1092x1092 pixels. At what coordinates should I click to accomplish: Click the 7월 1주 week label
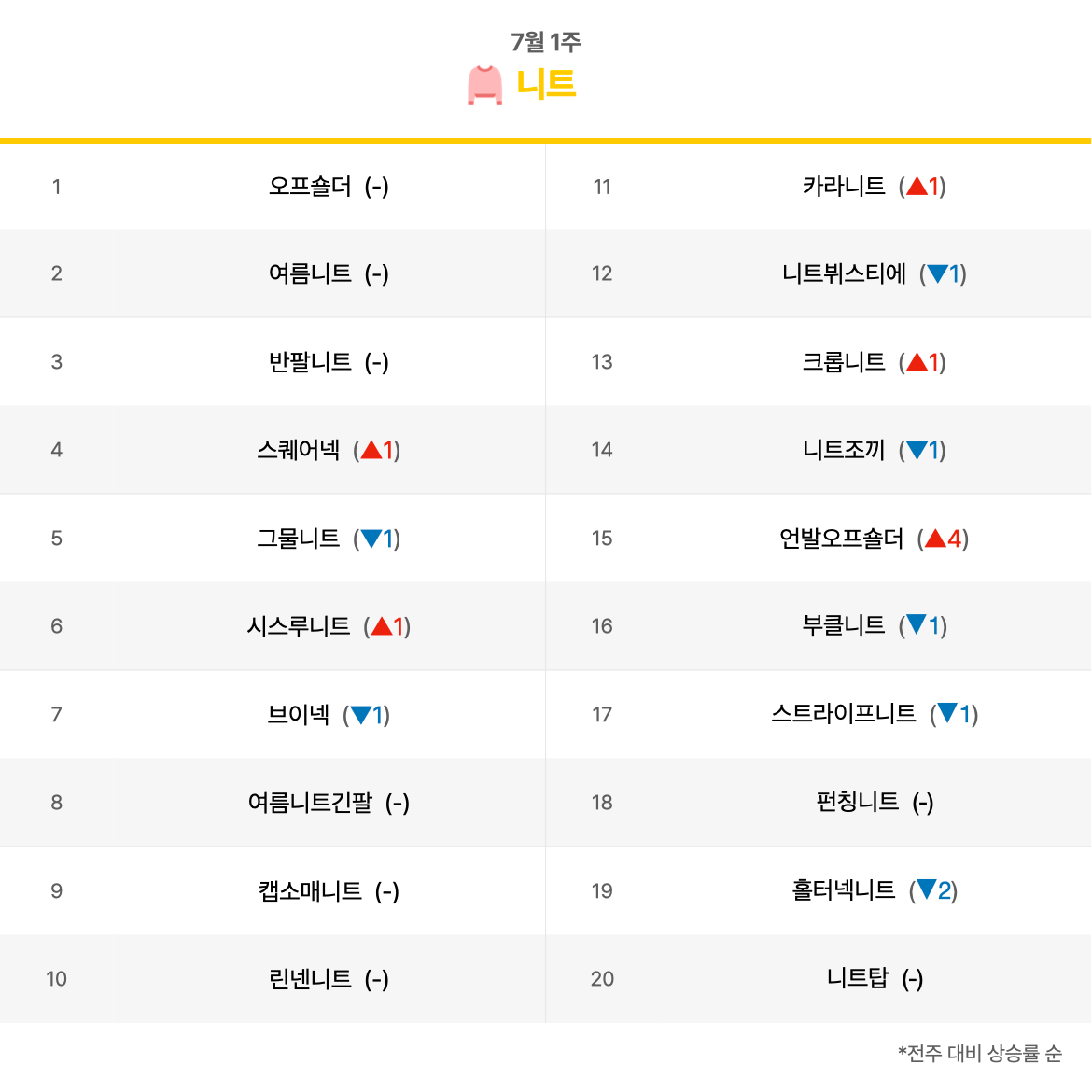click(x=545, y=42)
